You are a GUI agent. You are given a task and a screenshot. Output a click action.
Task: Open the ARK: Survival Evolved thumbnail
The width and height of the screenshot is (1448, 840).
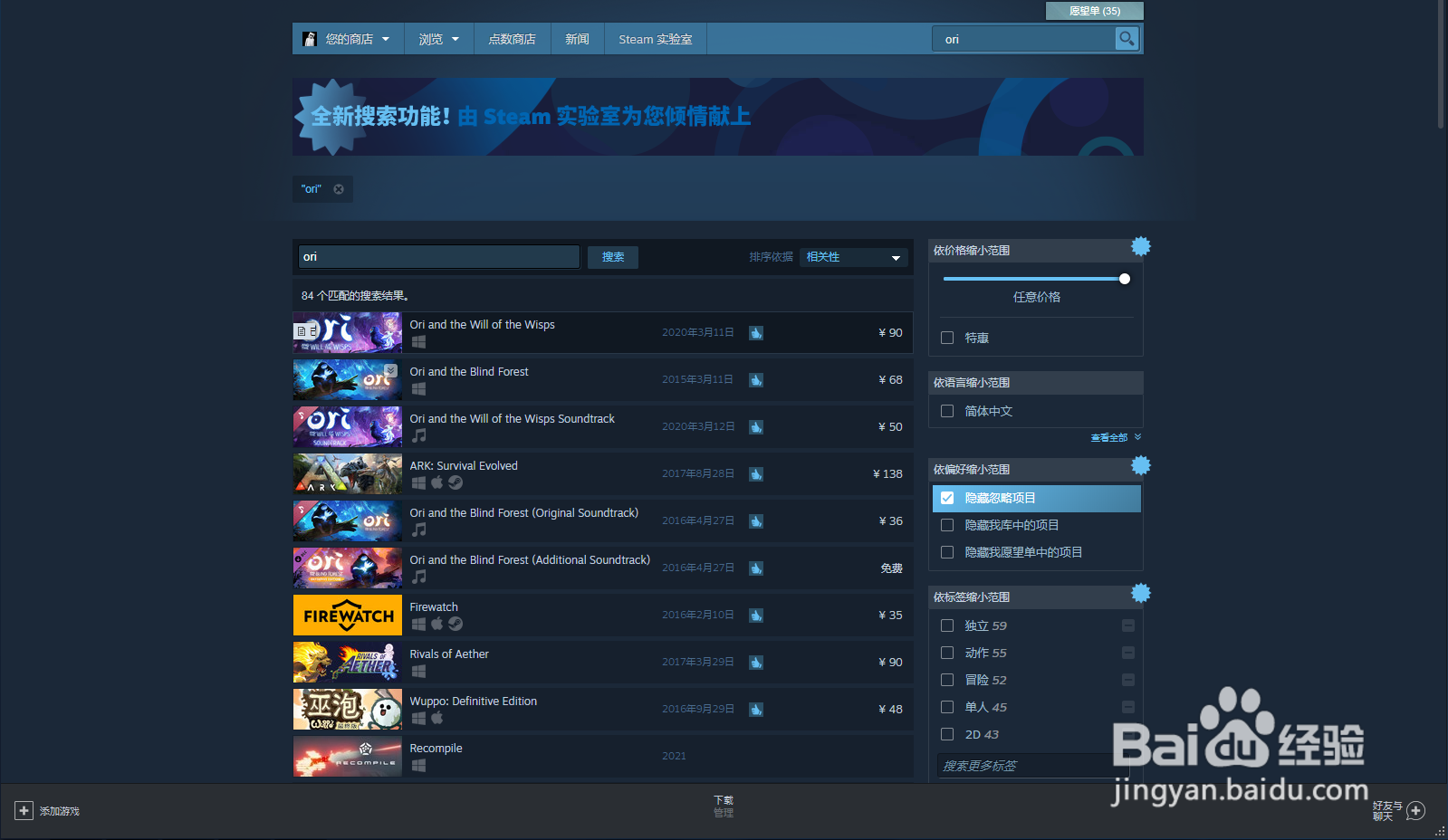coord(348,474)
